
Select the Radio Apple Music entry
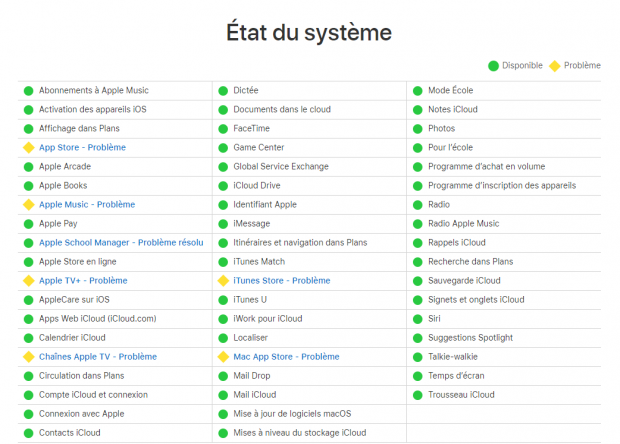click(463, 223)
